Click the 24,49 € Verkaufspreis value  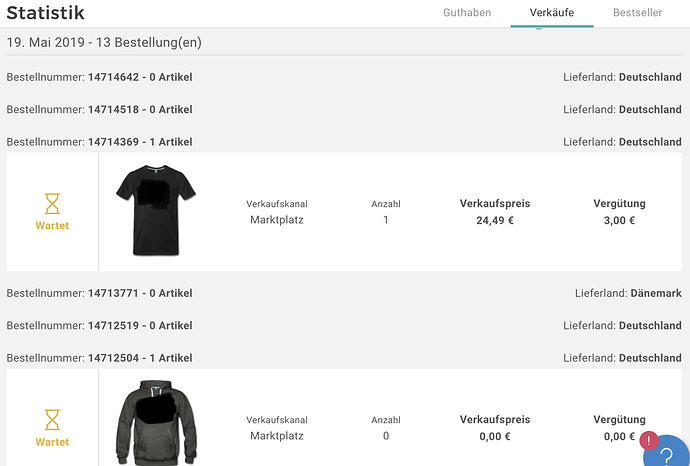pos(495,220)
